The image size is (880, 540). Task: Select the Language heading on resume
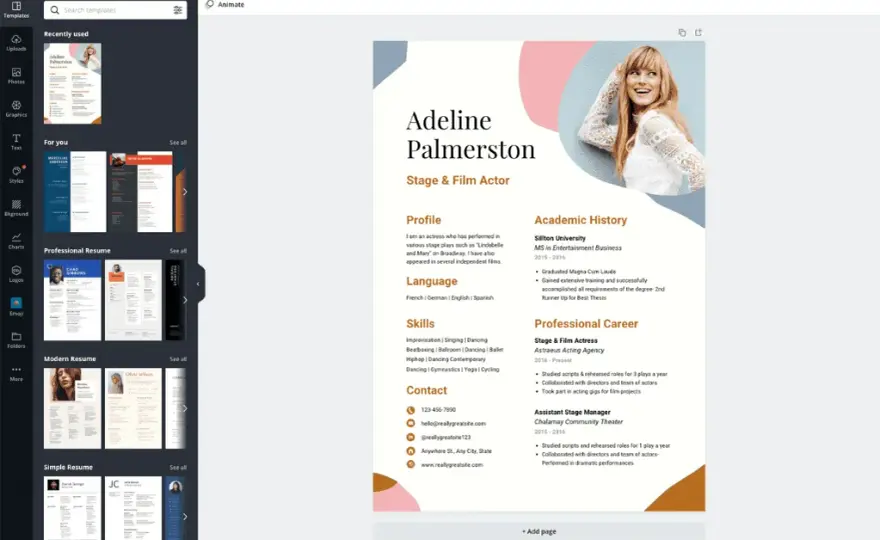[x=432, y=281]
